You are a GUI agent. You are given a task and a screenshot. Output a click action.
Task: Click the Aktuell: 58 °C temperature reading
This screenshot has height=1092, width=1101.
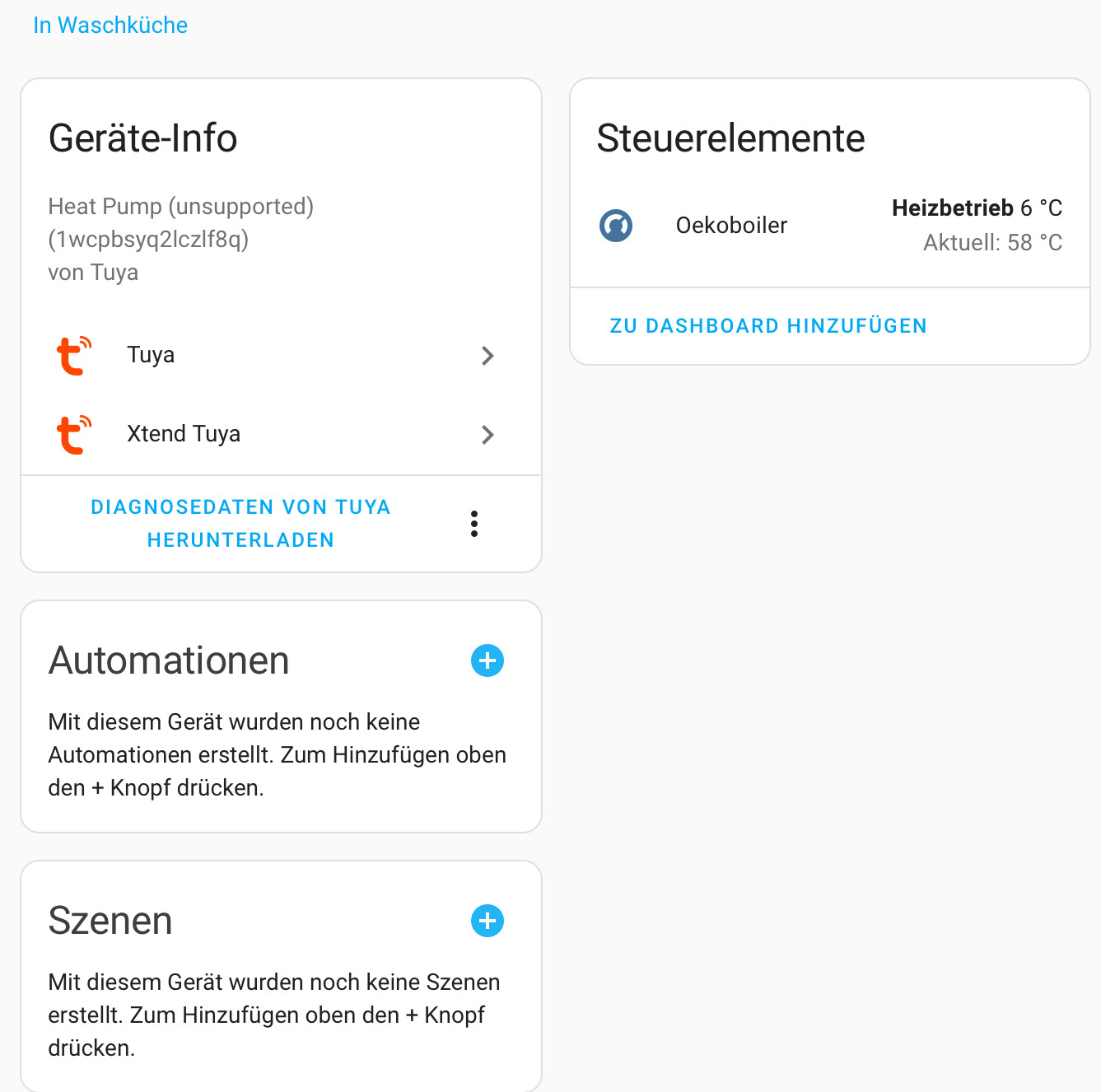(x=992, y=242)
